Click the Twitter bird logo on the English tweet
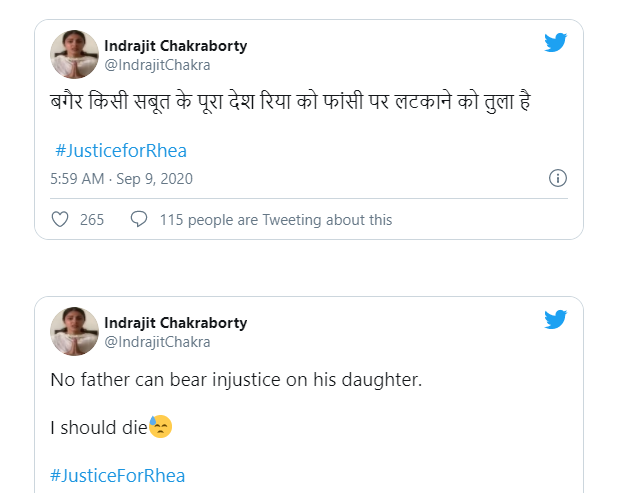The width and height of the screenshot is (623, 493). (x=556, y=320)
